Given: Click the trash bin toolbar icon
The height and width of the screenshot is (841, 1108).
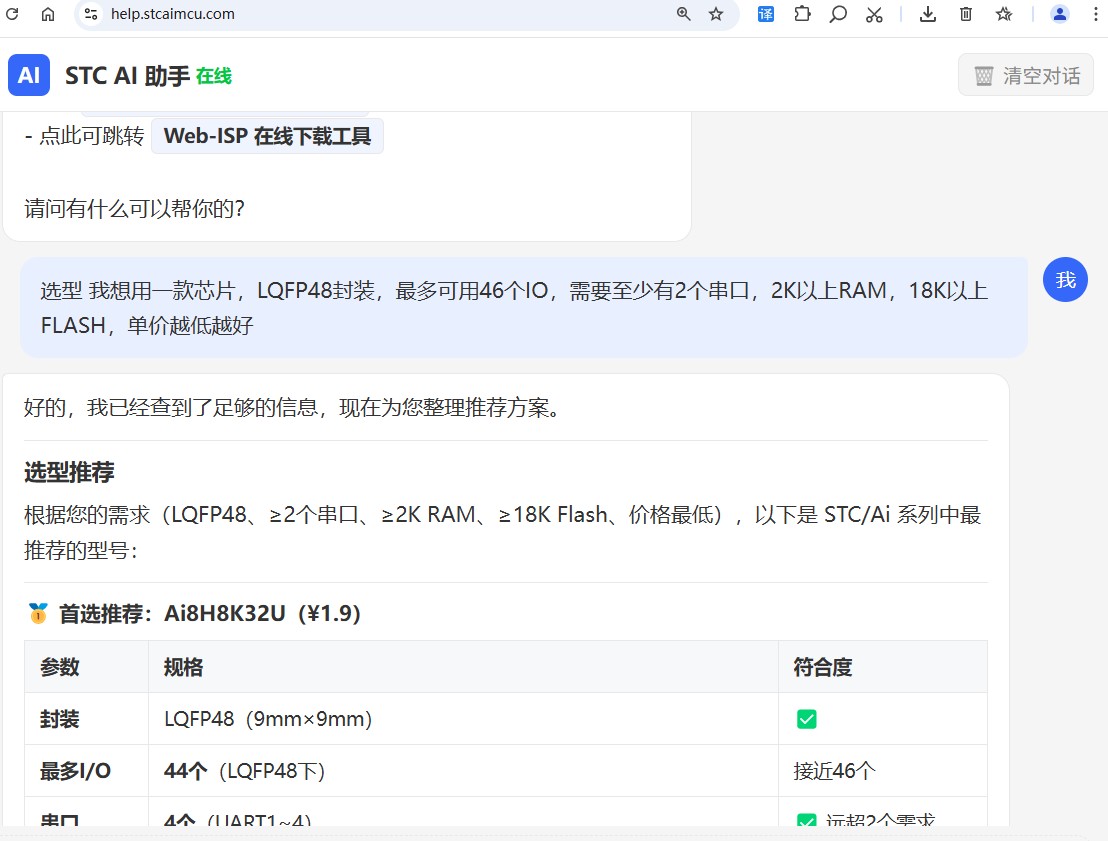Looking at the screenshot, I should coord(965,14).
